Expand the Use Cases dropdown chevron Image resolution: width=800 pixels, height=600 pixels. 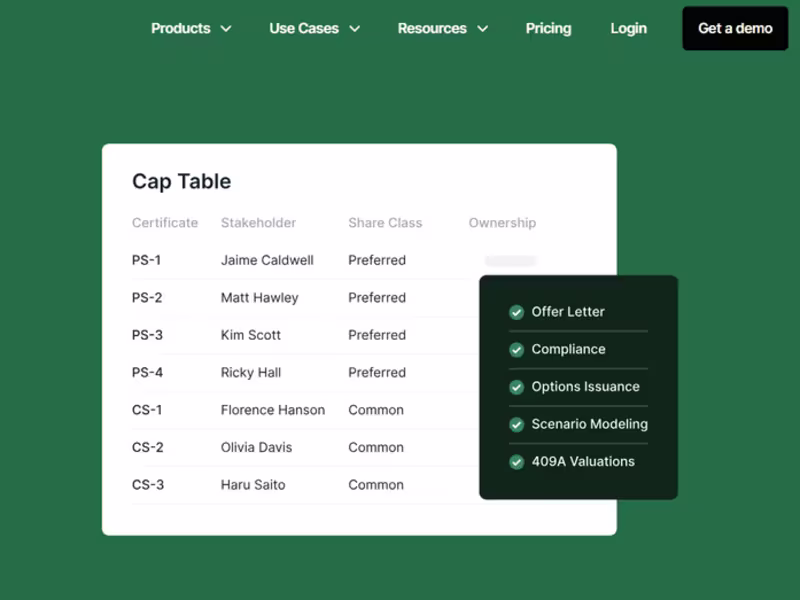(x=354, y=29)
